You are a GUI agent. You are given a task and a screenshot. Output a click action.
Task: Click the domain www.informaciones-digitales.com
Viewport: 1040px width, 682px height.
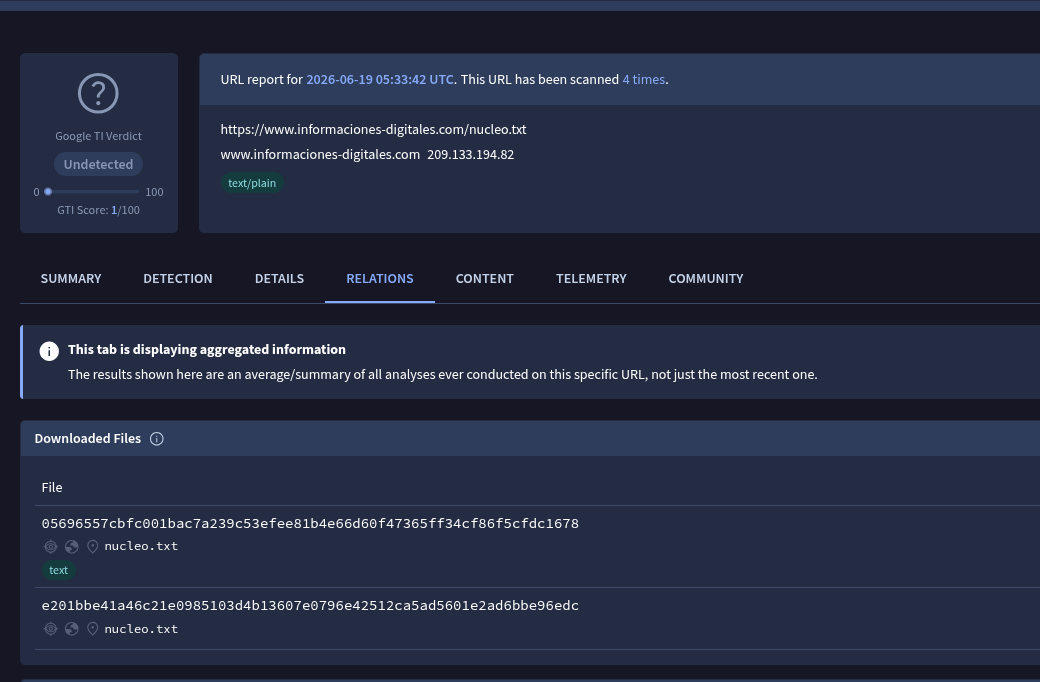320,155
